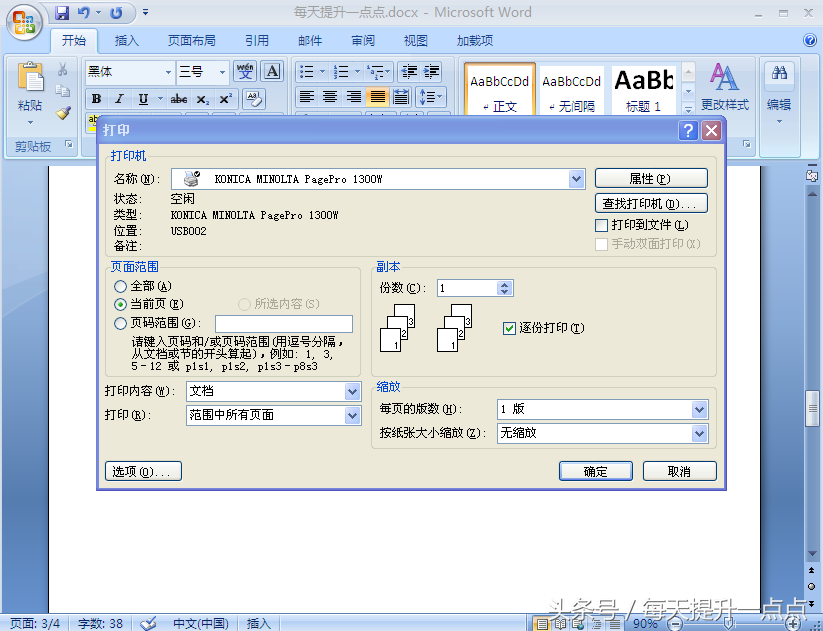Switch to the 审阅 ribbon tab
Viewport: 823px width, 631px height.
363,40
